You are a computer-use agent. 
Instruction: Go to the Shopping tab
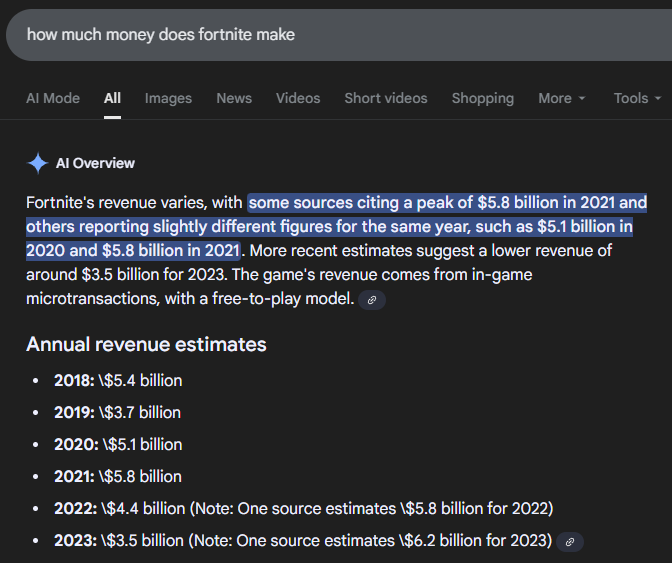pyautogui.click(x=483, y=99)
